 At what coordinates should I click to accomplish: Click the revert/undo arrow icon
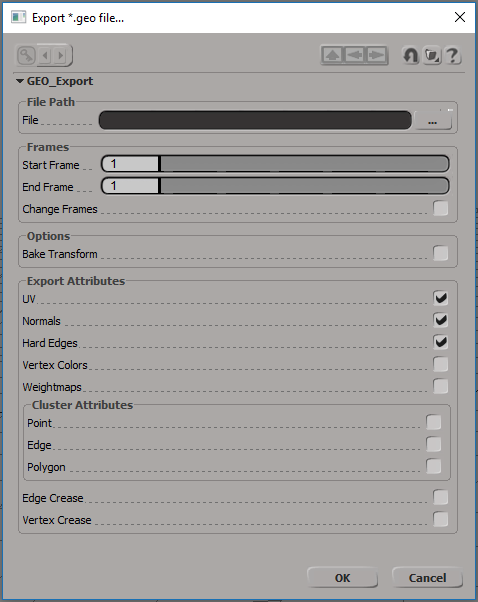pyautogui.click(x=410, y=56)
